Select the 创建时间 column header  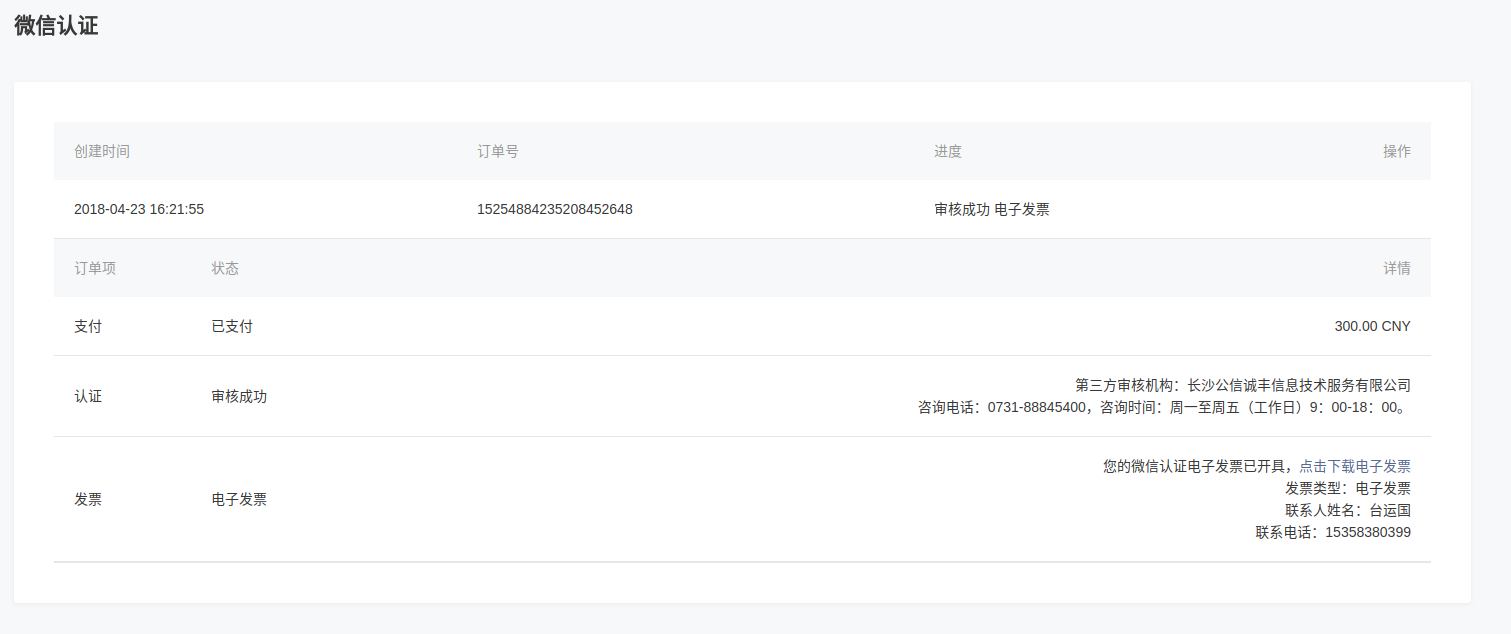[x=102, y=151]
